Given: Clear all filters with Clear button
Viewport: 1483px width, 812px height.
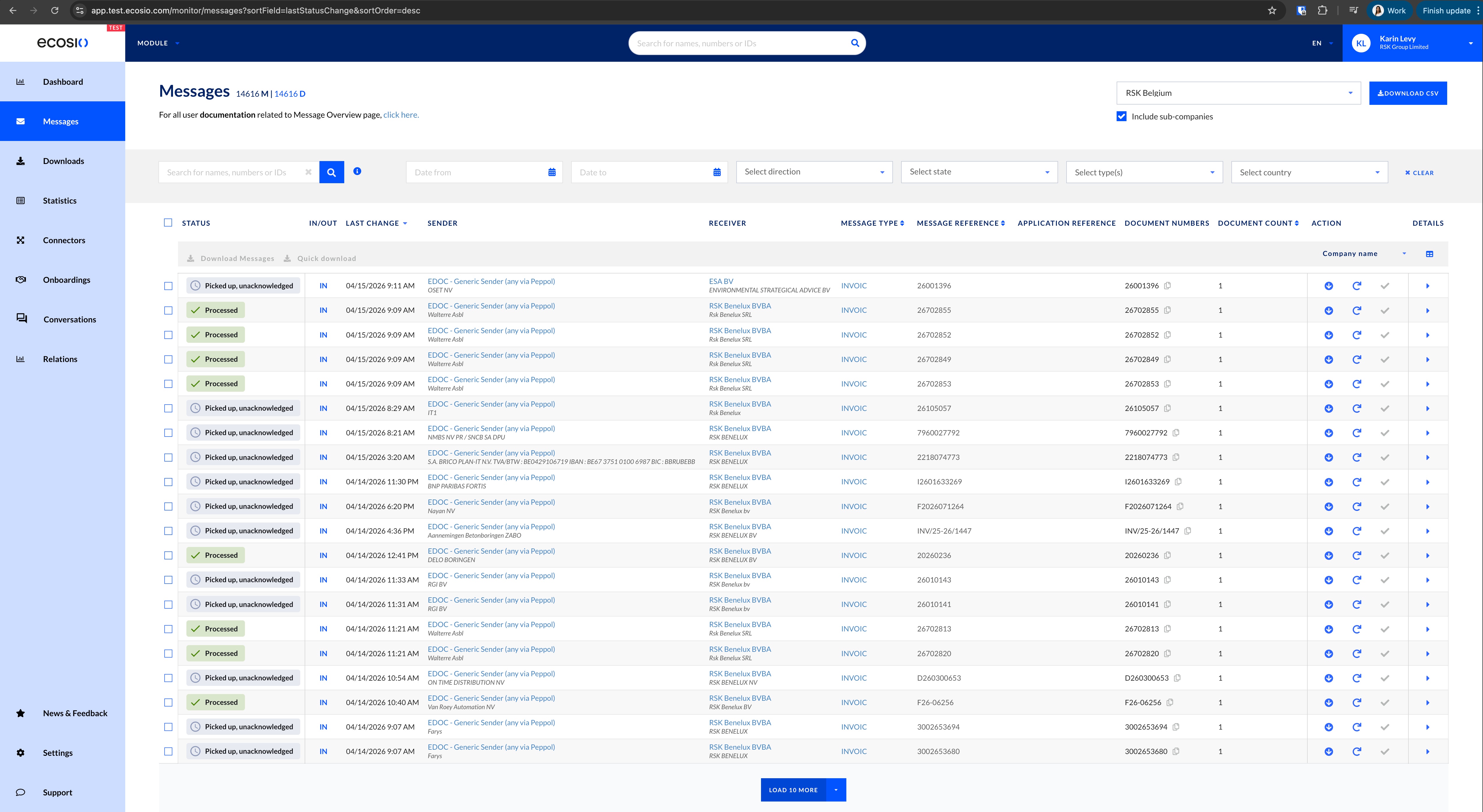Looking at the screenshot, I should tap(1420, 173).
